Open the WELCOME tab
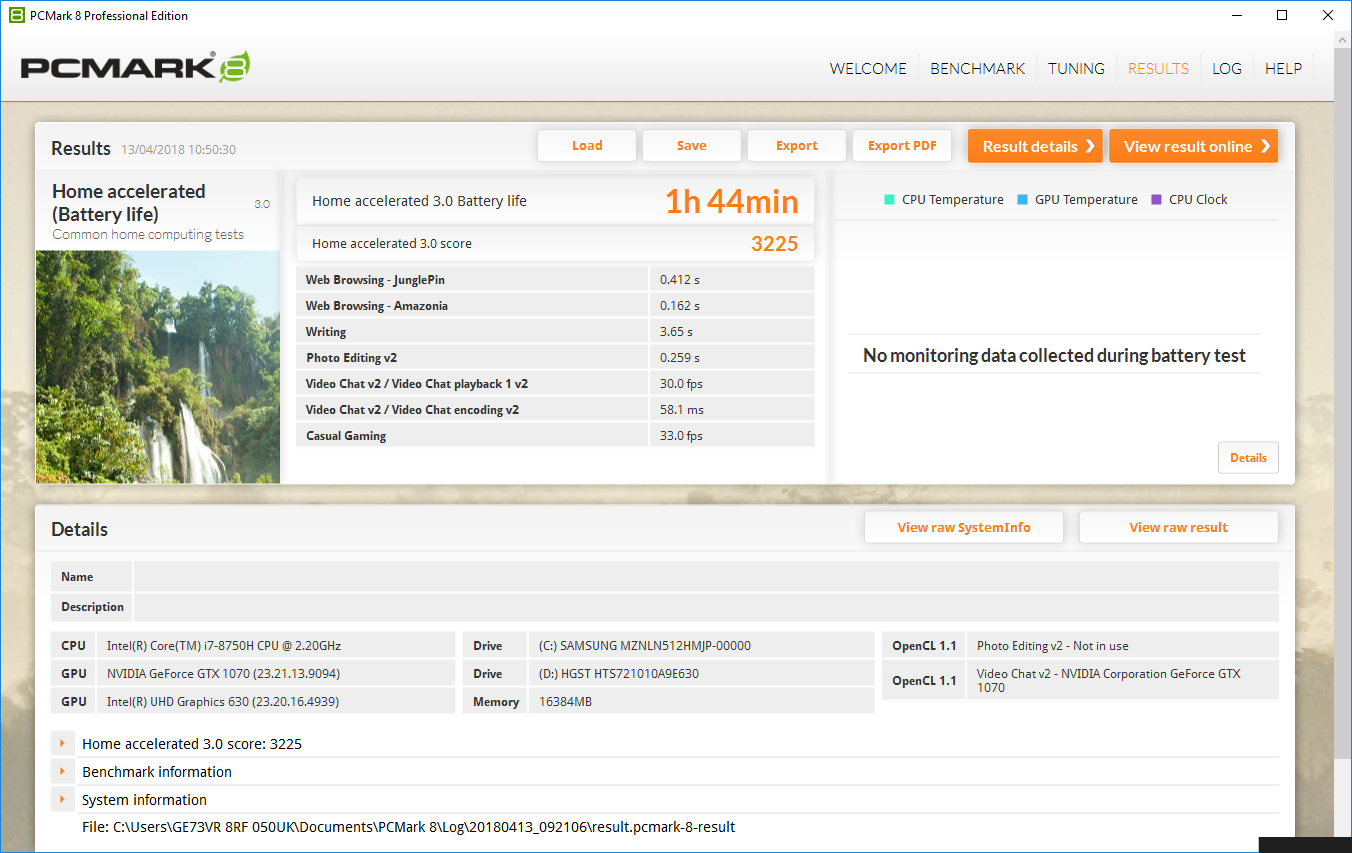This screenshot has height=853, width=1352. pyautogui.click(x=868, y=69)
